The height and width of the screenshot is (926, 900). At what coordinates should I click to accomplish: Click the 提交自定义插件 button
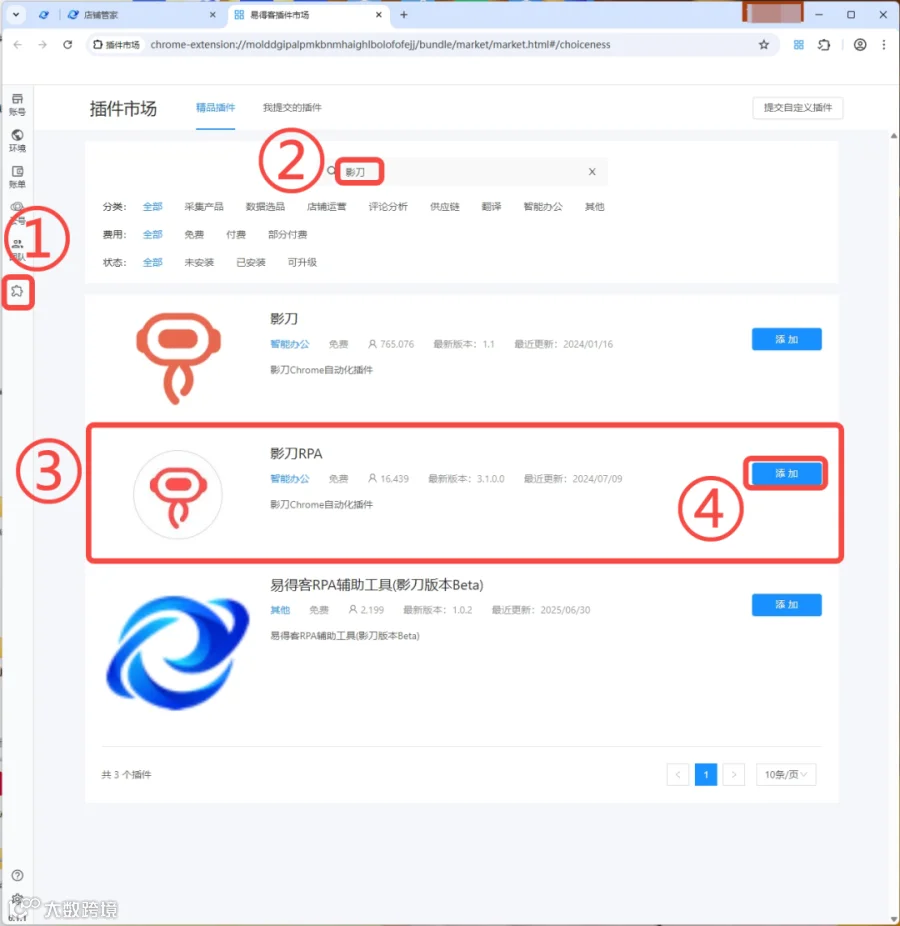coord(798,107)
